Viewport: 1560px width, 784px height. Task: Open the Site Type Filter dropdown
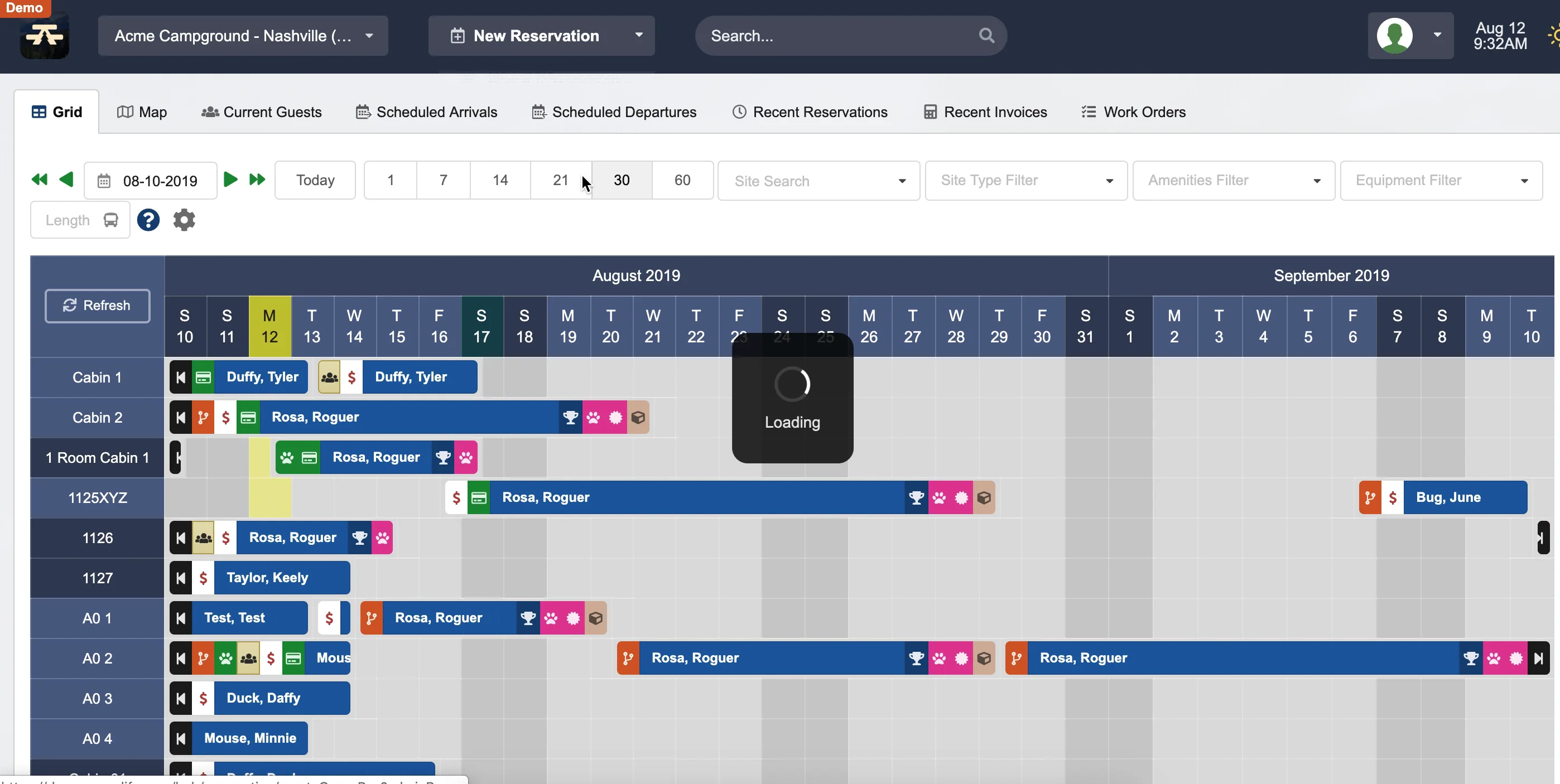(x=1027, y=181)
